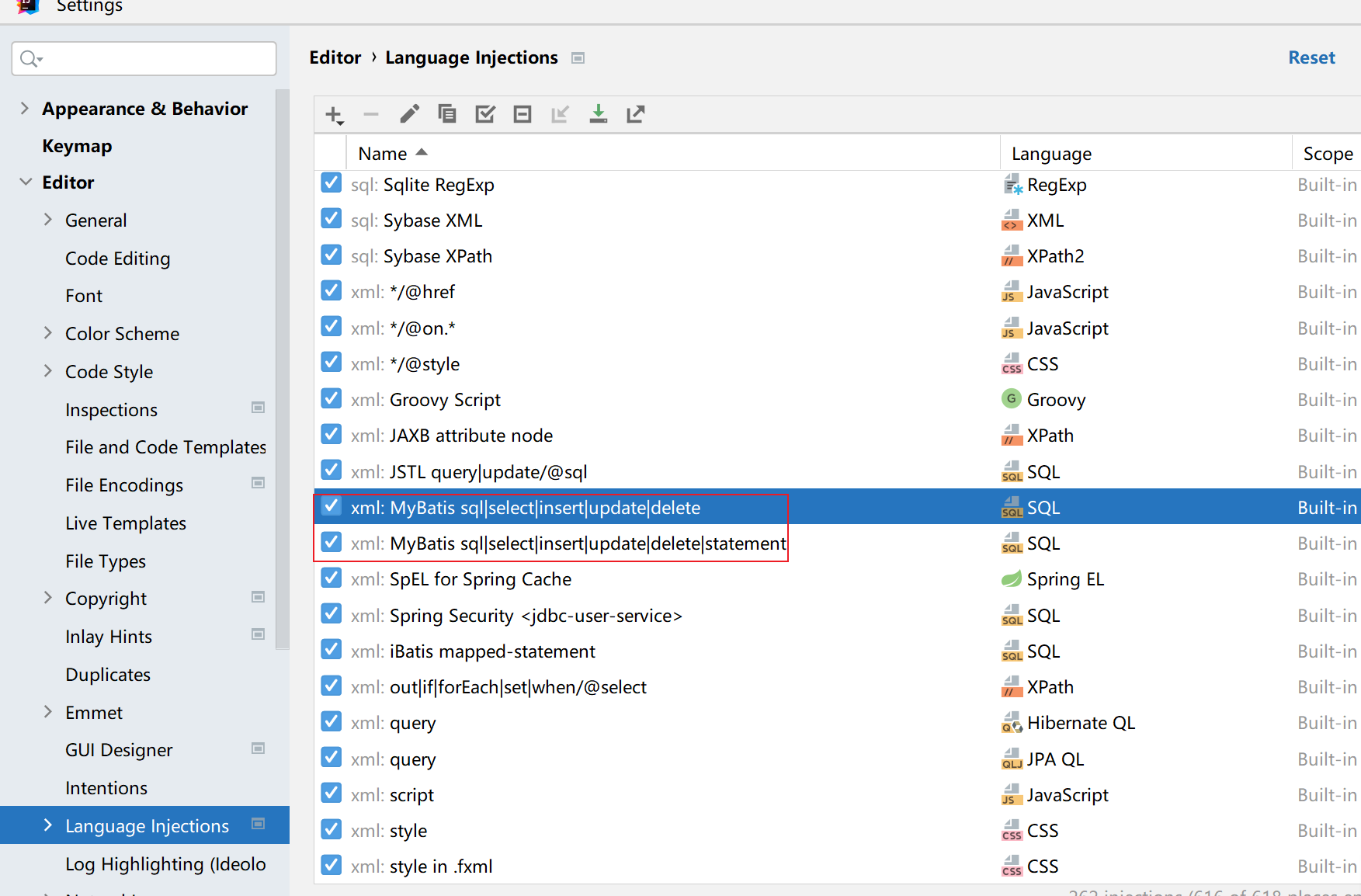Click the search magnifier icon in settings
This screenshot has width=1361, height=896.
tap(30, 59)
